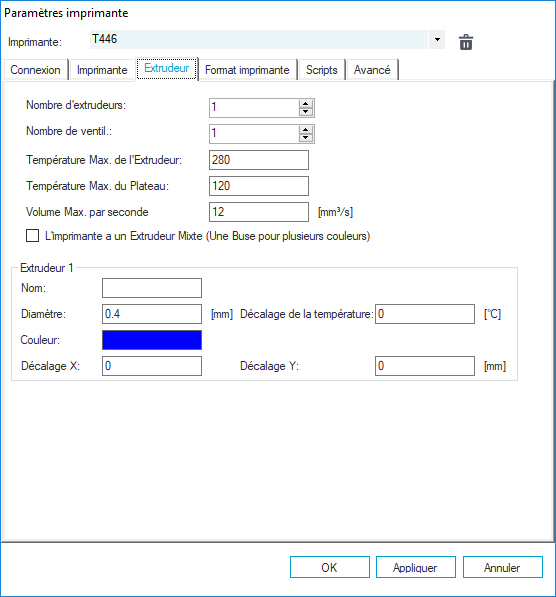Confirm settings with the OK button
The height and width of the screenshot is (597, 556).
tap(329, 567)
